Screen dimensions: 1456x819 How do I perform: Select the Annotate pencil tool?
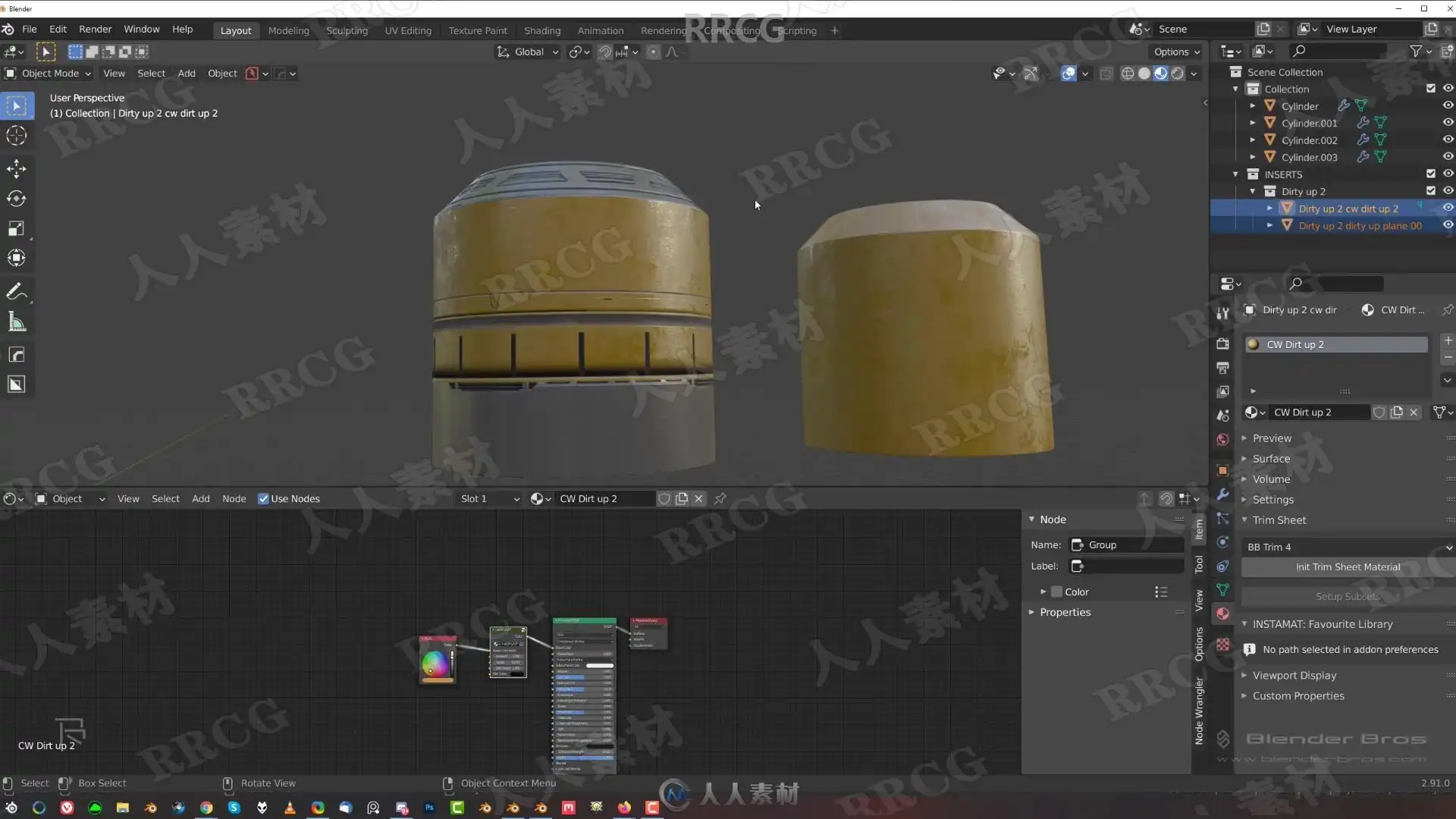16,291
